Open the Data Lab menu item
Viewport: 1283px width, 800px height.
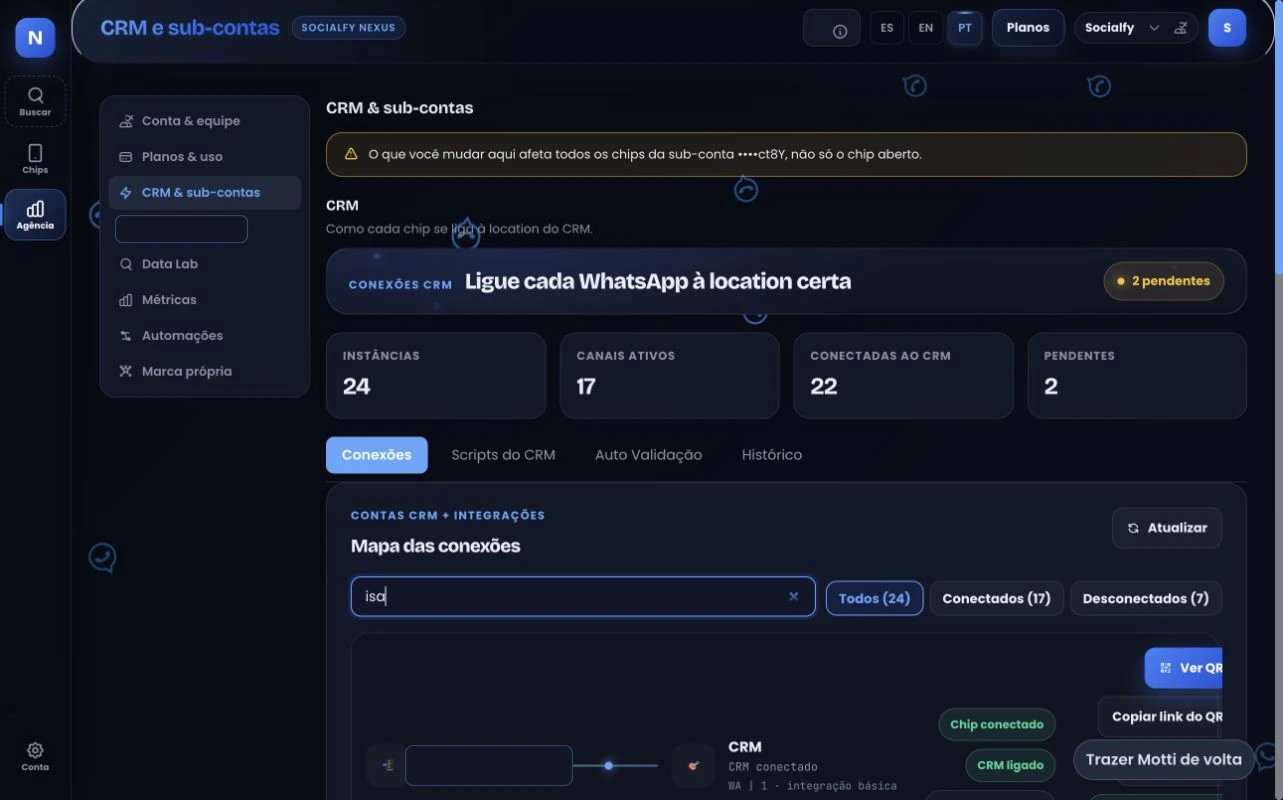click(205, 264)
